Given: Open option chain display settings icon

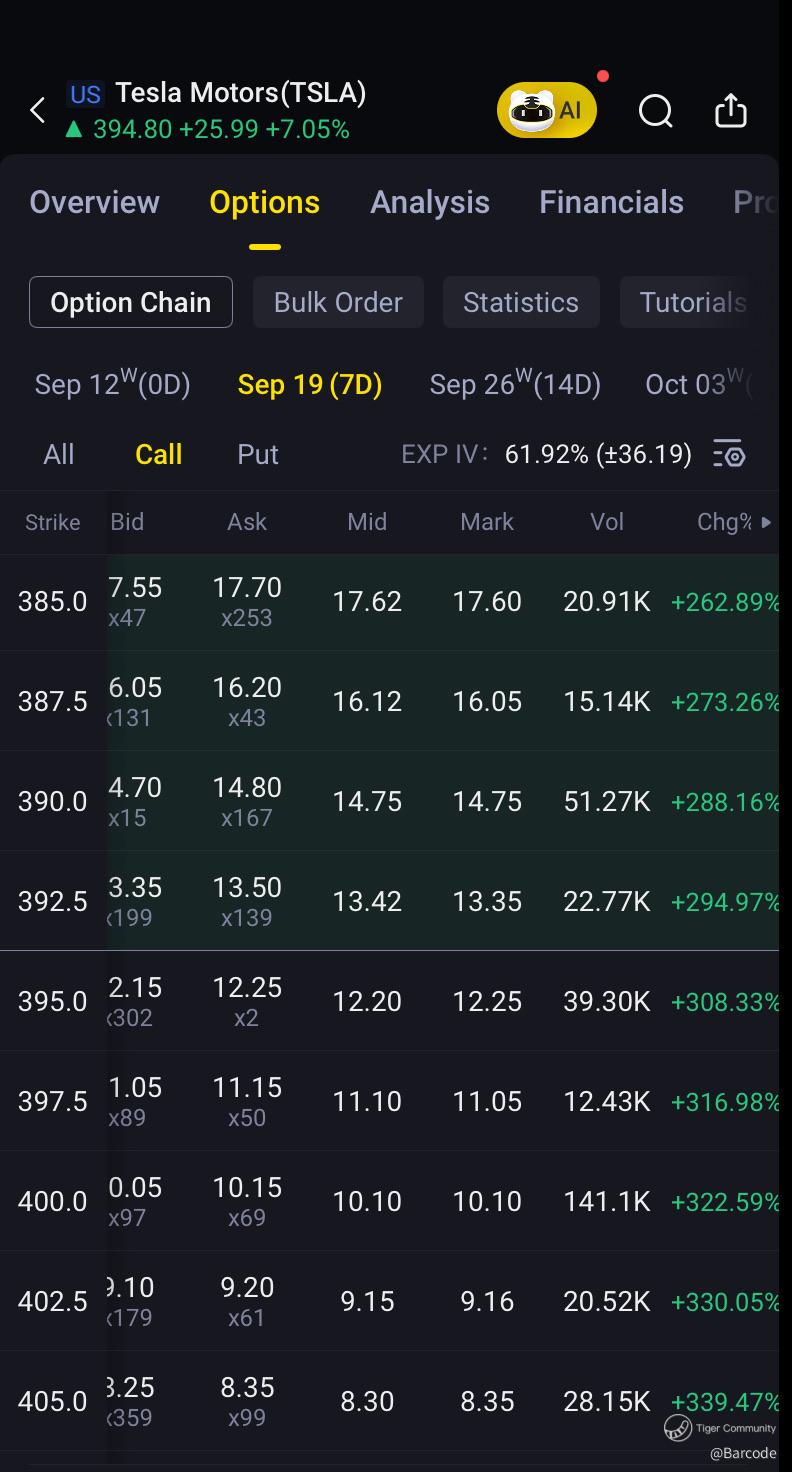Looking at the screenshot, I should click(x=729, y=454).
